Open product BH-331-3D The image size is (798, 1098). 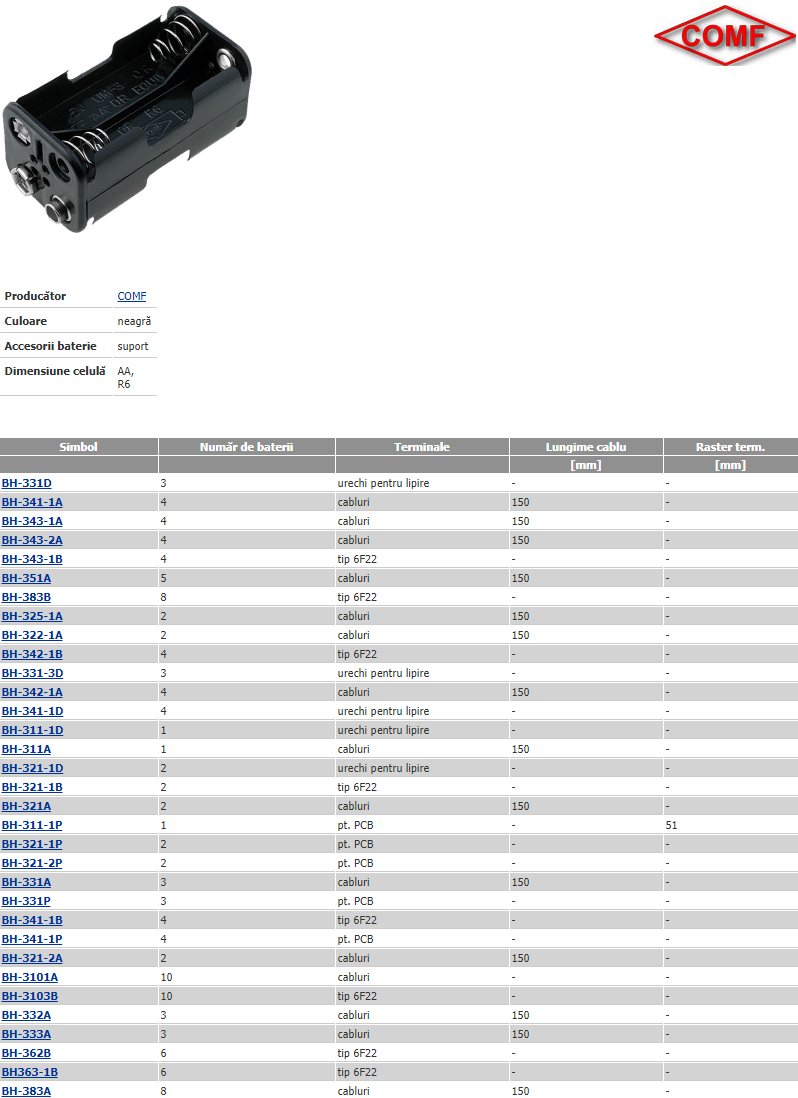click(x=32, y=673)
